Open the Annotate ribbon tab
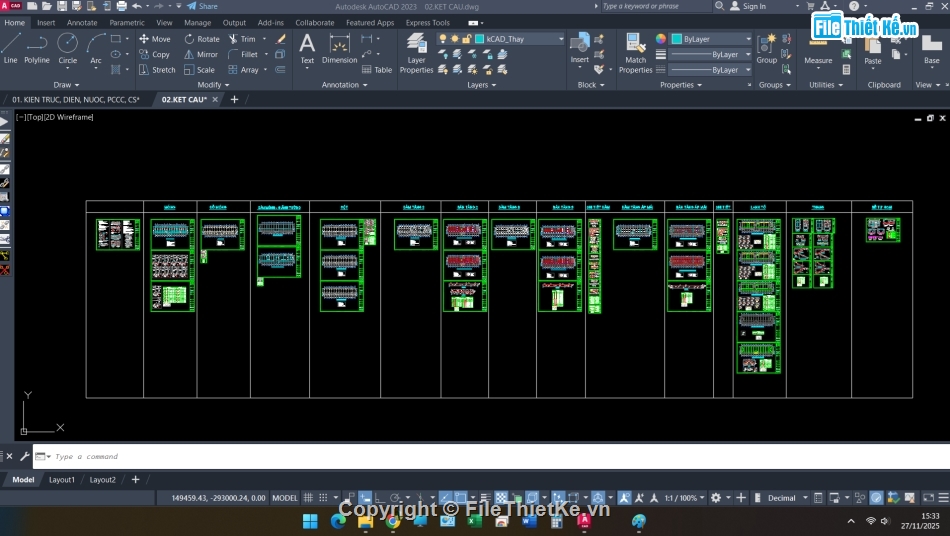Viewport: 950px width, 536px height. coord(82,22)
